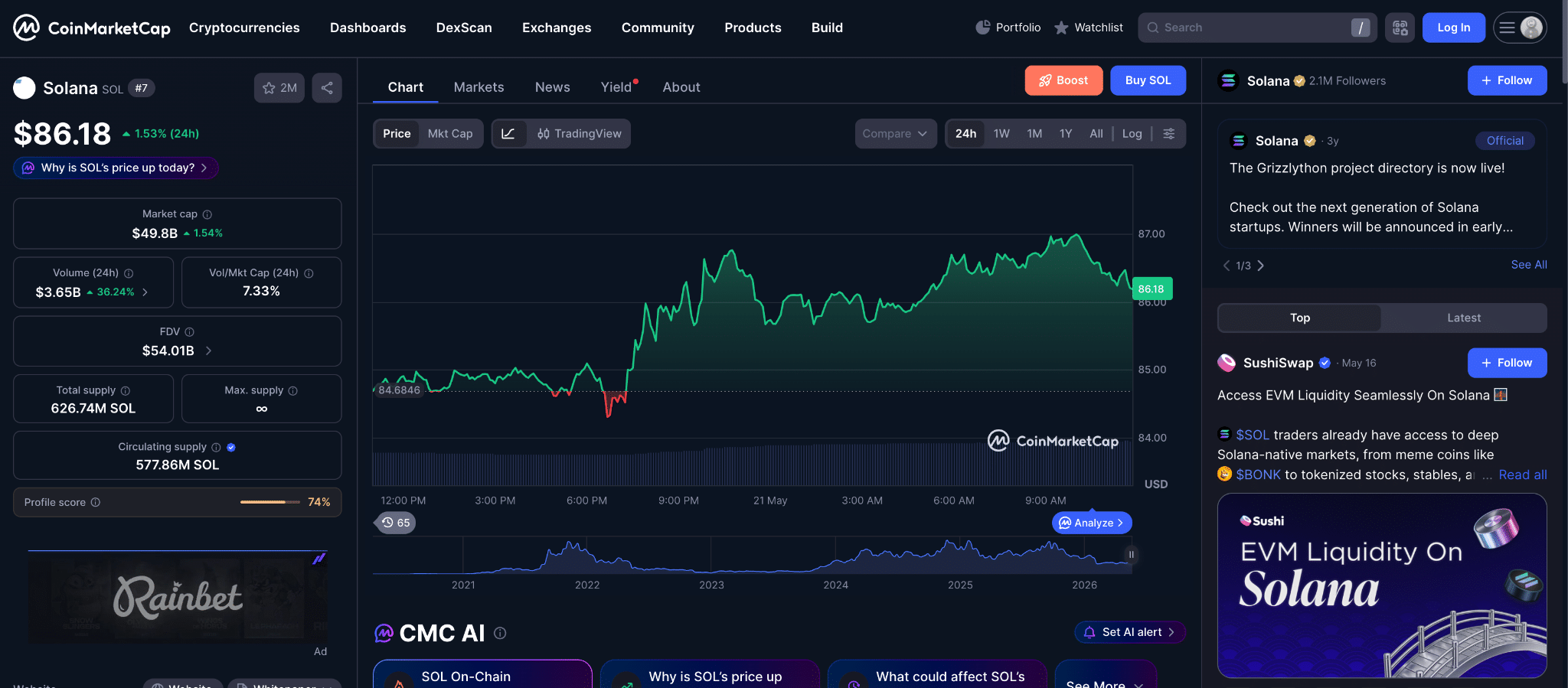Click the Boost button
This screenshot has width=1568, height=688.
tap(1063, 80)
